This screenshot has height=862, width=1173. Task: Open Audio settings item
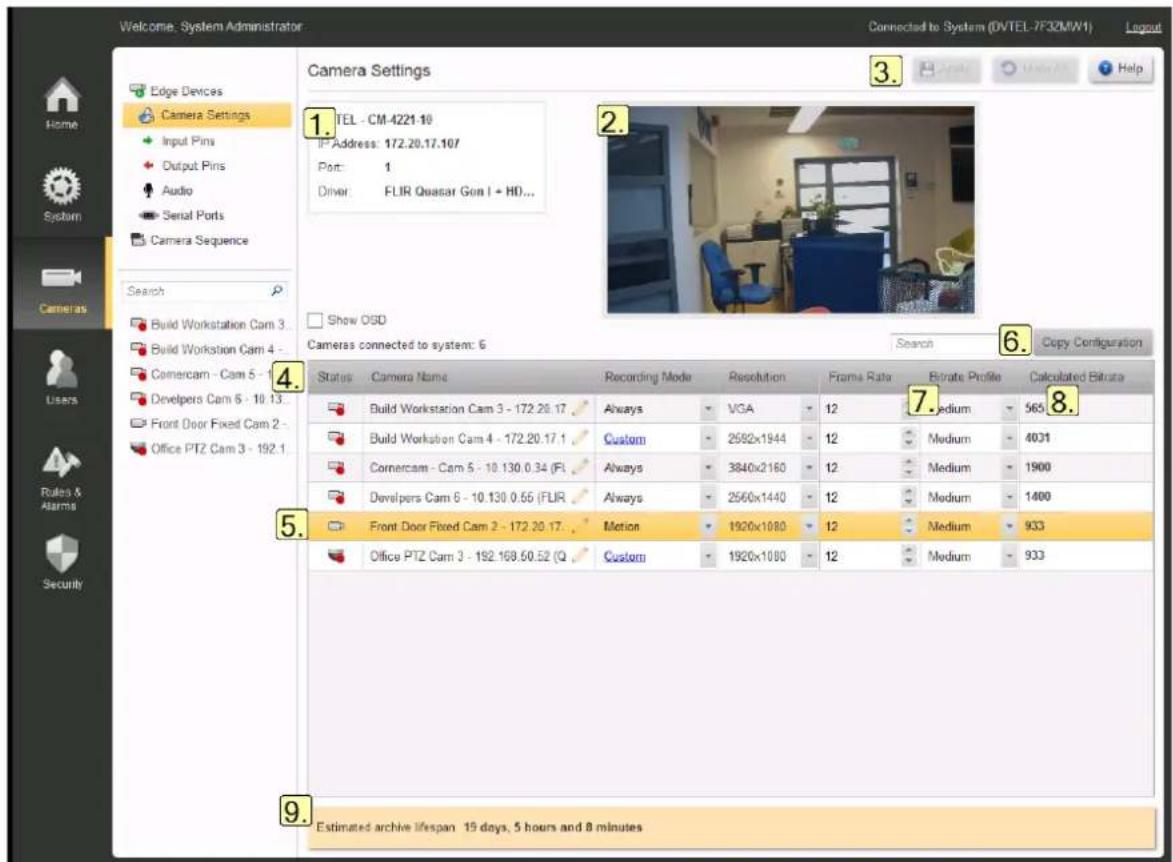pos(168,191)
